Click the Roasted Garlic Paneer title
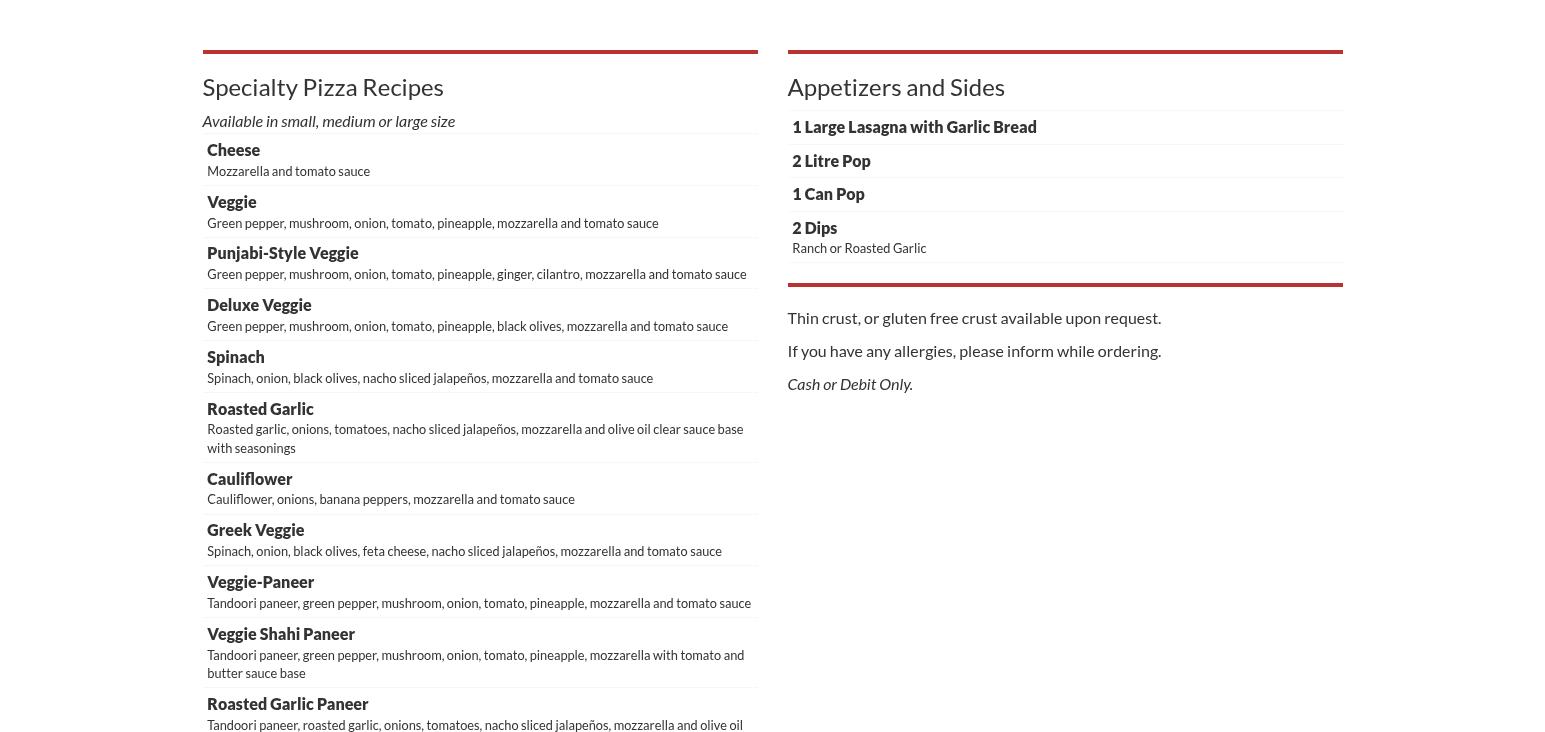Image resolution: width=1545 pixels, height=732 pixels. 287,704
